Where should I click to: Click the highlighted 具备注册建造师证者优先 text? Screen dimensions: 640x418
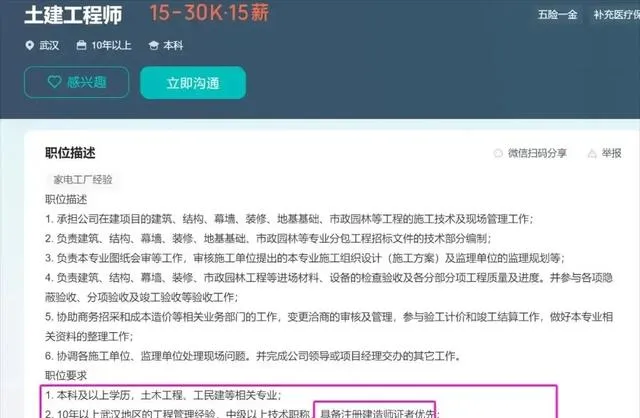pyautogui.click(x=377, y=413)
